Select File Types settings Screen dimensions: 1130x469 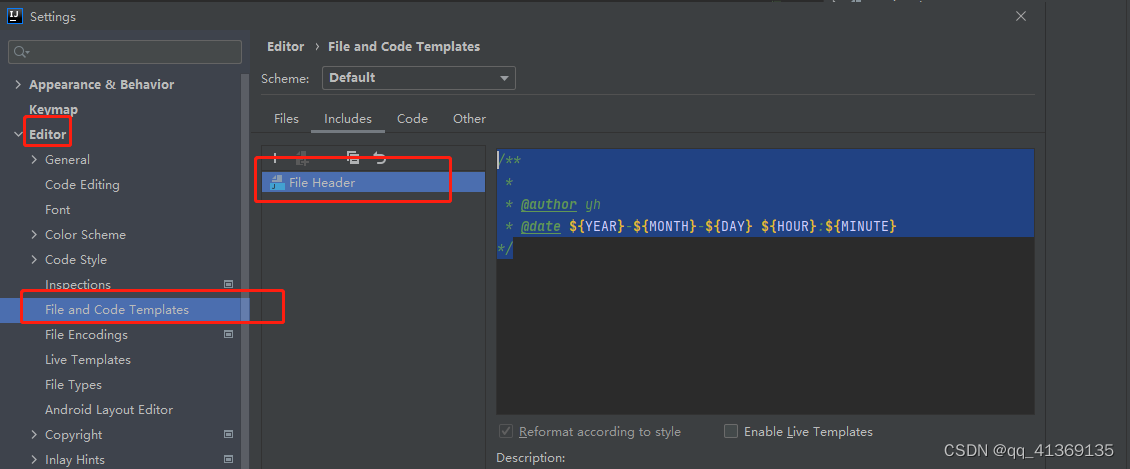click(x=74, y=385)
